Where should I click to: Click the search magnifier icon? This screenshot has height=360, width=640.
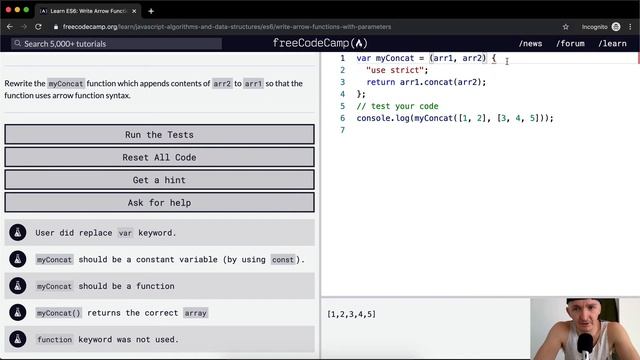tap(17, 43)
